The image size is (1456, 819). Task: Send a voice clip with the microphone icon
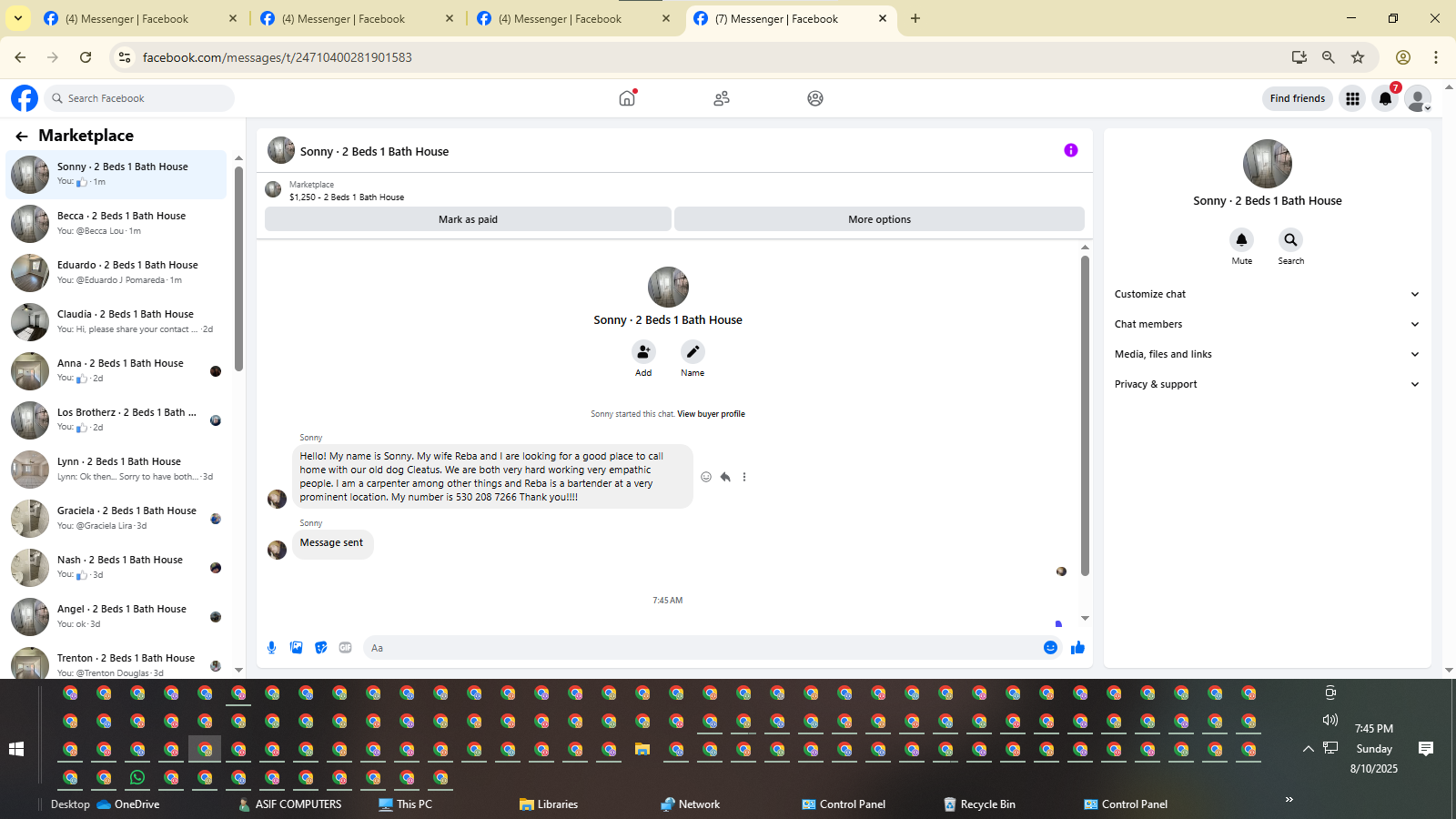[x=271, y=647]
